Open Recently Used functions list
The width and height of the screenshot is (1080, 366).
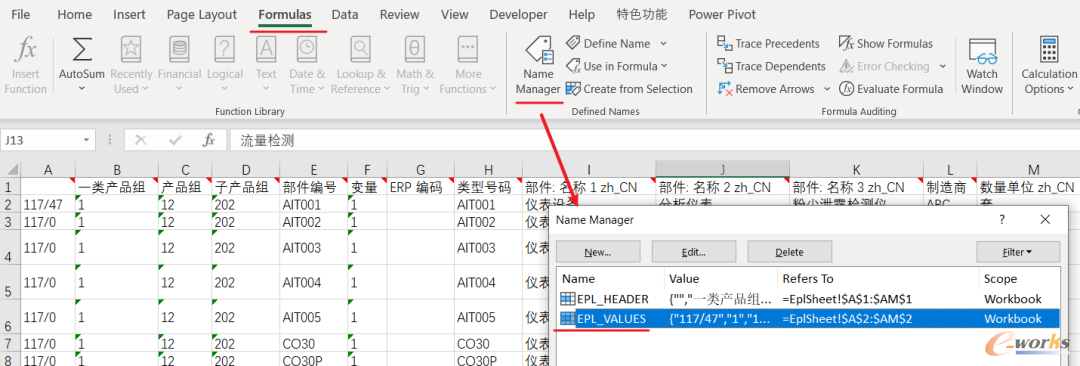pyautogui.click(x=131, y=65)
